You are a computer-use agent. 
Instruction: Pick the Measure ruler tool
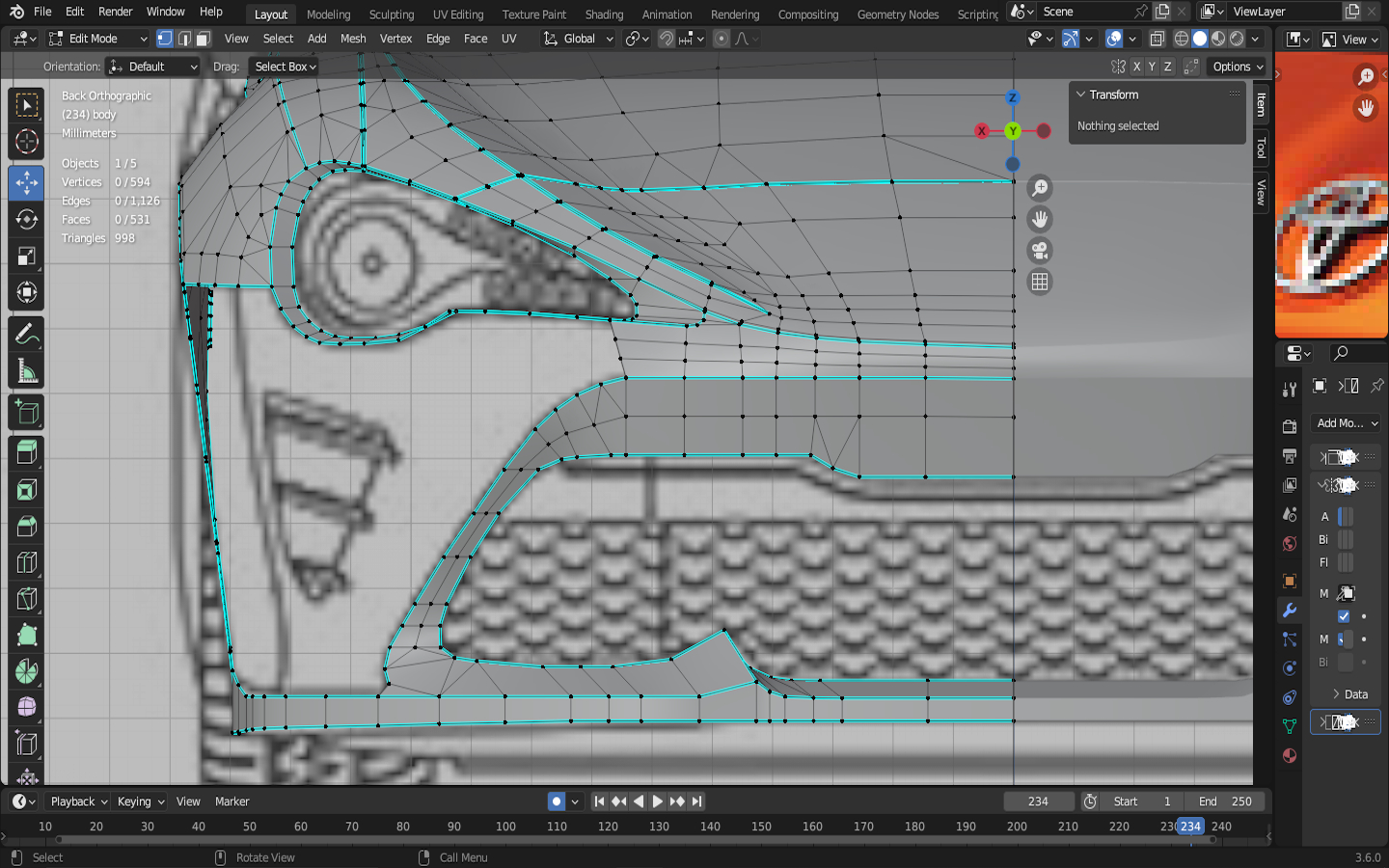[x=27, y=371]
